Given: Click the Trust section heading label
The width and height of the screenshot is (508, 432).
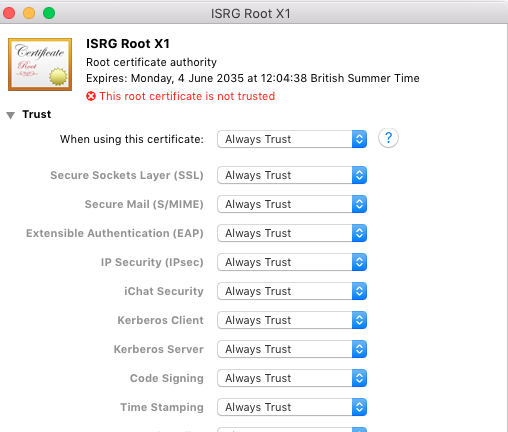Looking at the screenshot, I should pyautogui.click(x=37, y=114).
